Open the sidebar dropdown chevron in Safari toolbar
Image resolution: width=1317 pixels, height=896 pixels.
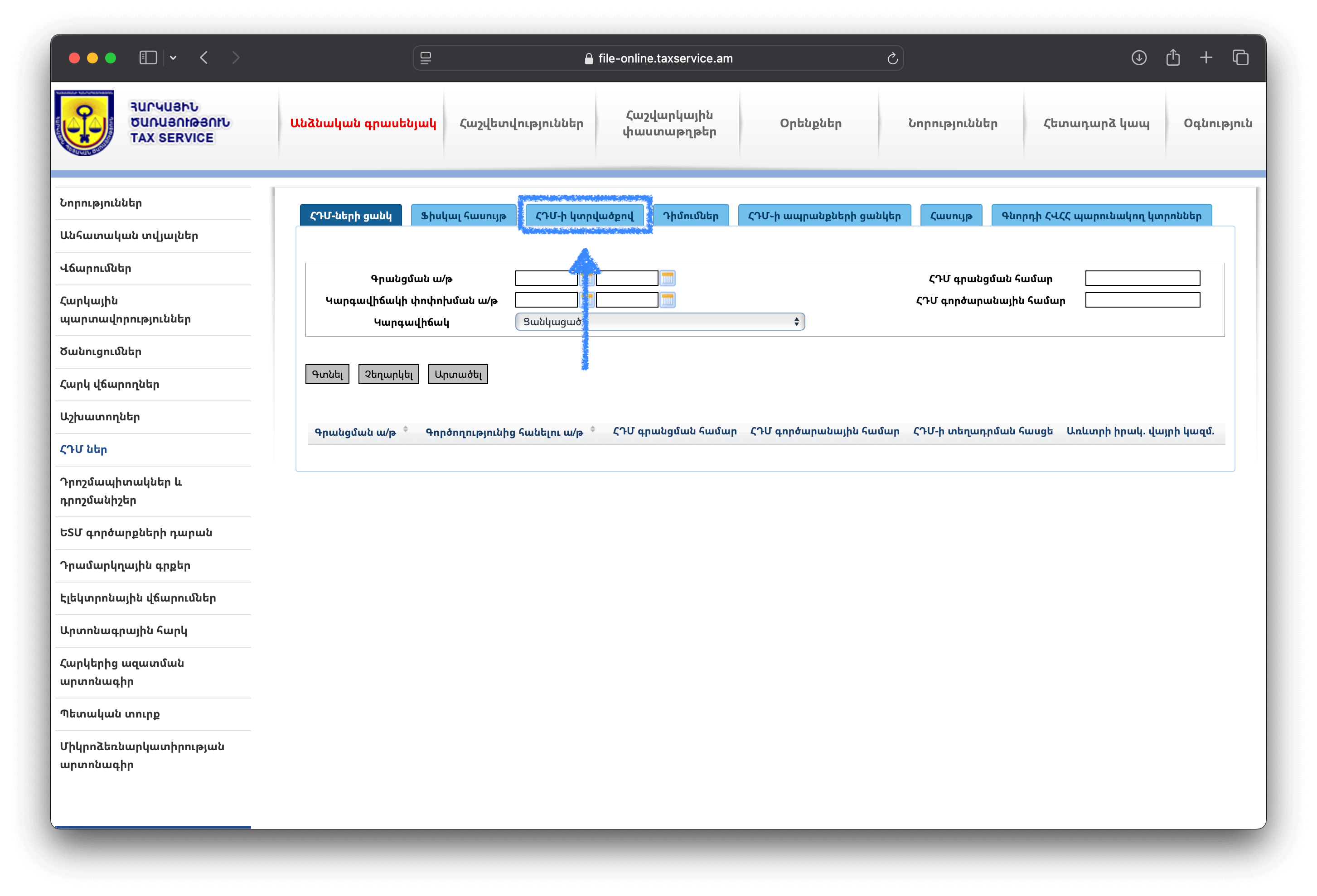pos(173,58)
